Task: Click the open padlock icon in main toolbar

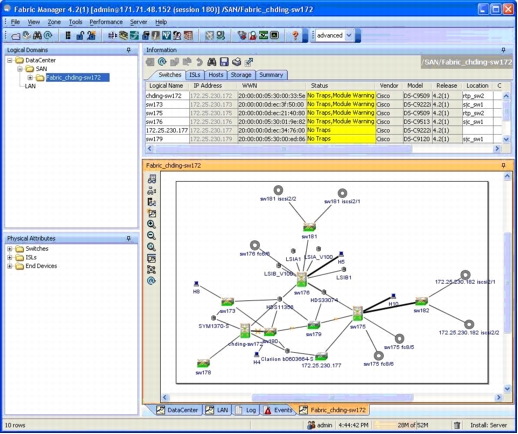Action: (x=80, y=35)
